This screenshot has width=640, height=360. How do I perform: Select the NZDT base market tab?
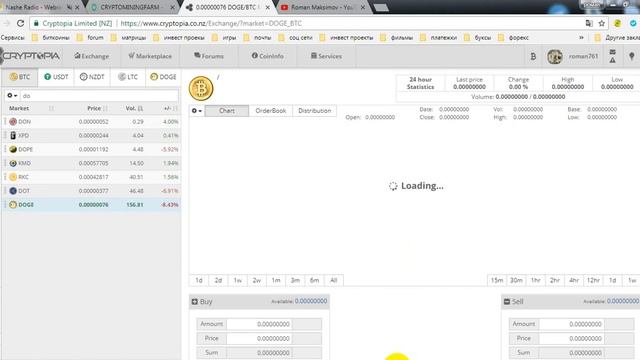pos(92,77)
